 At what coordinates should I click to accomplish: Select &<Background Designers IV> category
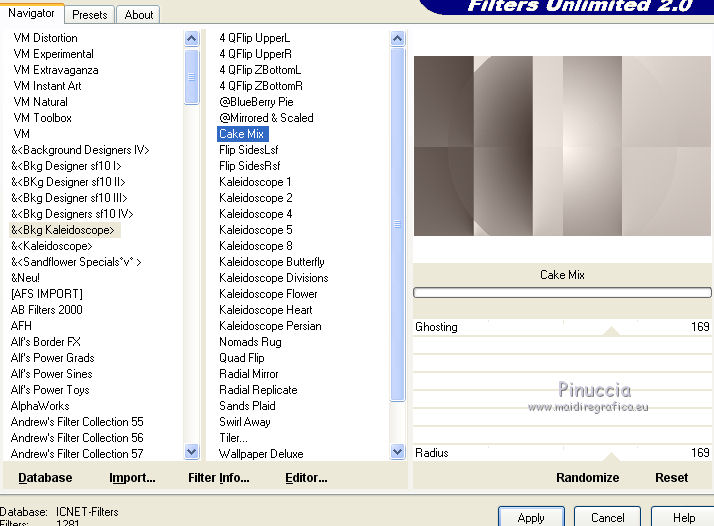(x=80, y=150)
